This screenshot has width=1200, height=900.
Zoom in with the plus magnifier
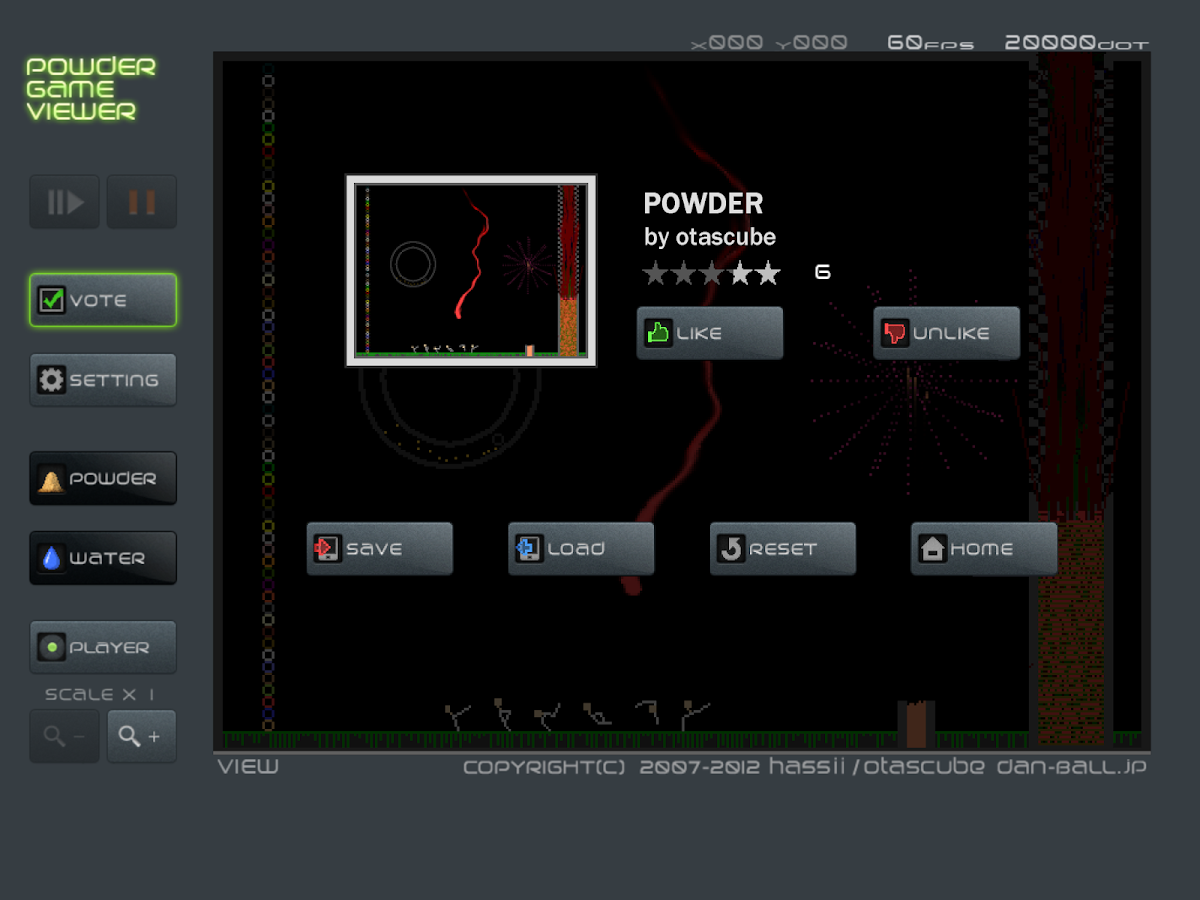tap(141, 736)
